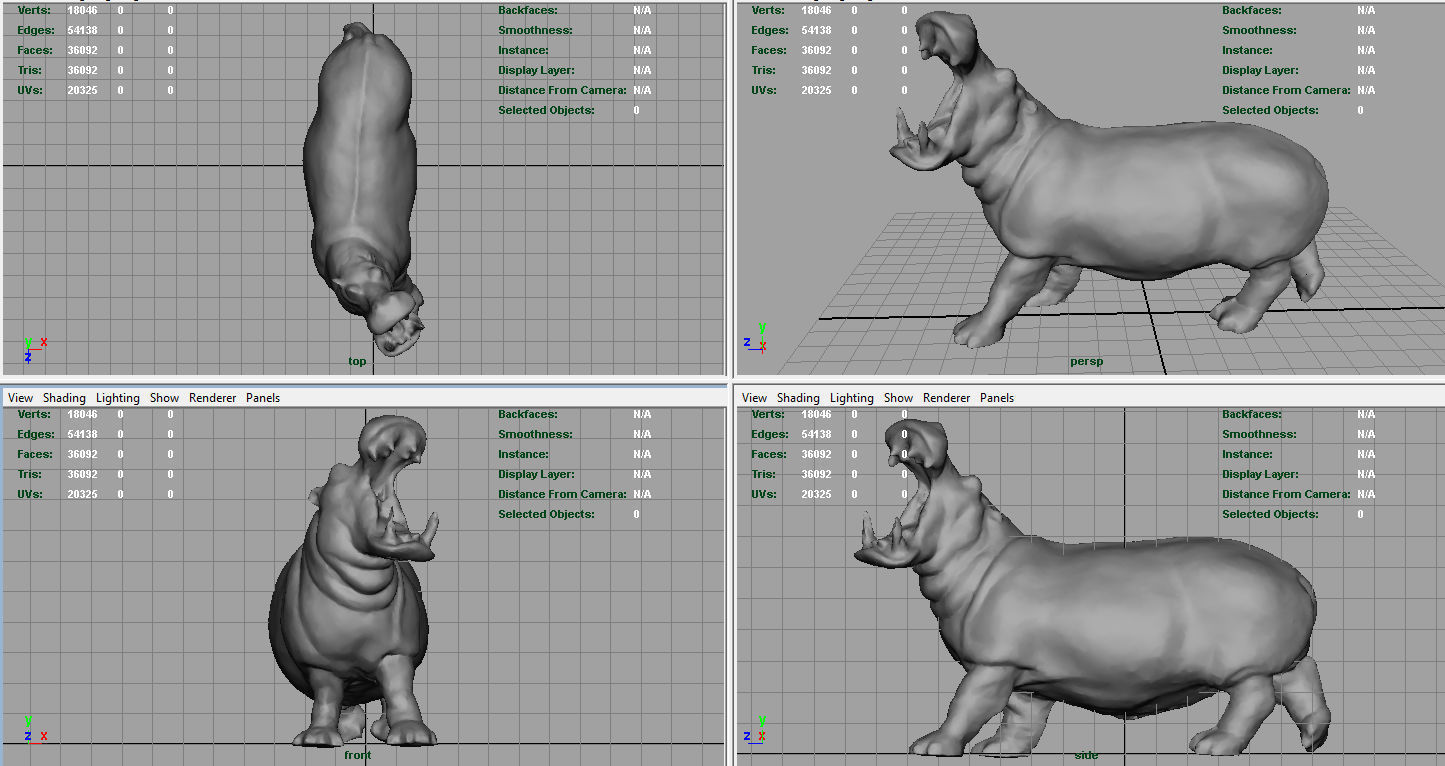Screen dimensions: 1445x766
Task: Click the 'UVs:' label in the side view
Action: pos(763,494)
